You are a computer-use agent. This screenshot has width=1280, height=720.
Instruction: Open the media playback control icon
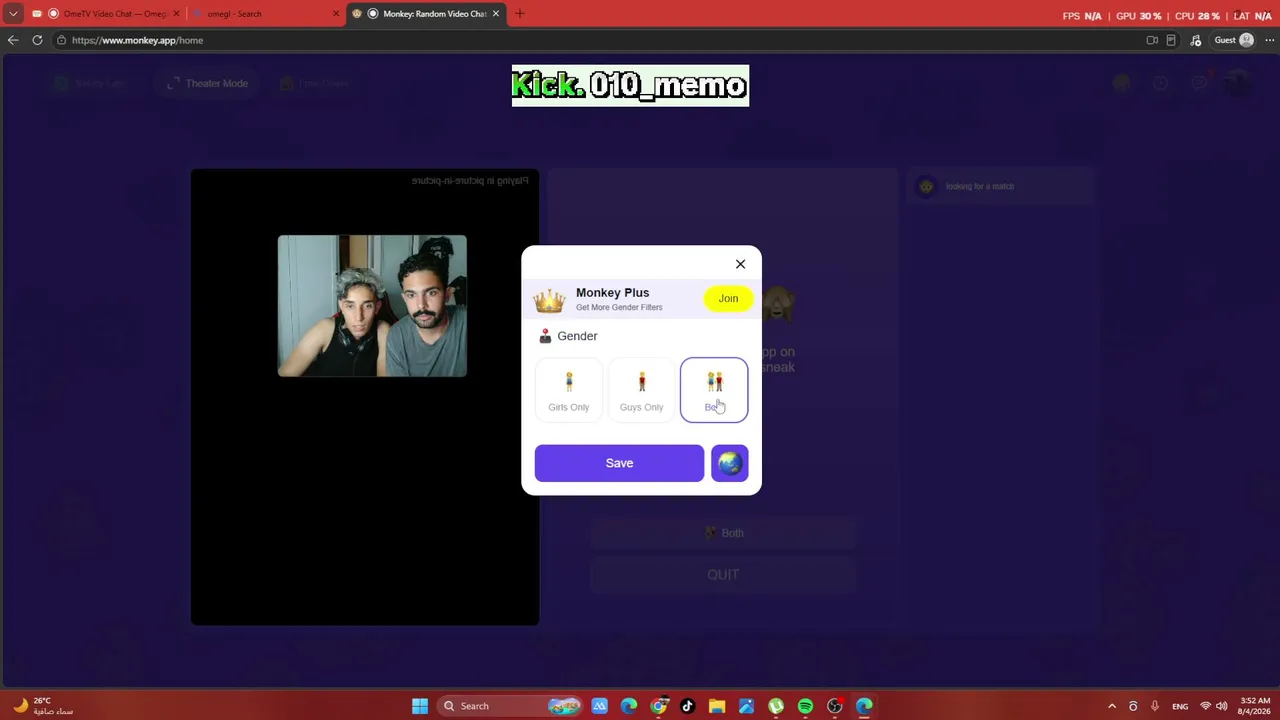[x=1196, y=40]
